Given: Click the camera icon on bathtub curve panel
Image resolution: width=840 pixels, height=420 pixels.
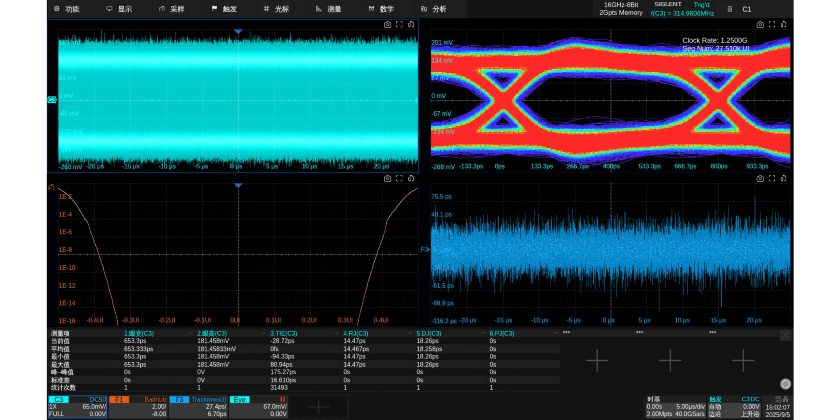Looking at the screenshot, I should [387, 178].
